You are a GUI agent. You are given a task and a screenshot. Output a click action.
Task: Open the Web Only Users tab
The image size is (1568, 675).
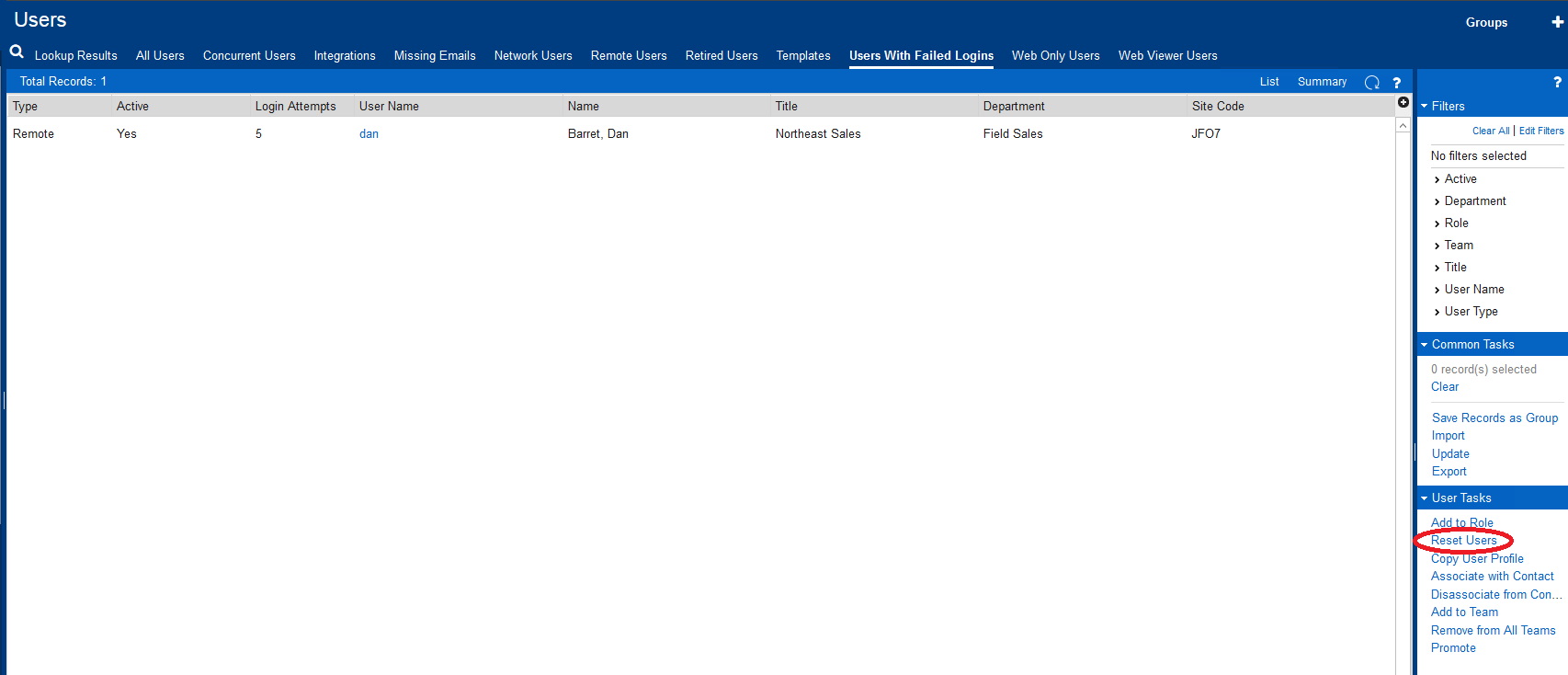pos(1056,55)
